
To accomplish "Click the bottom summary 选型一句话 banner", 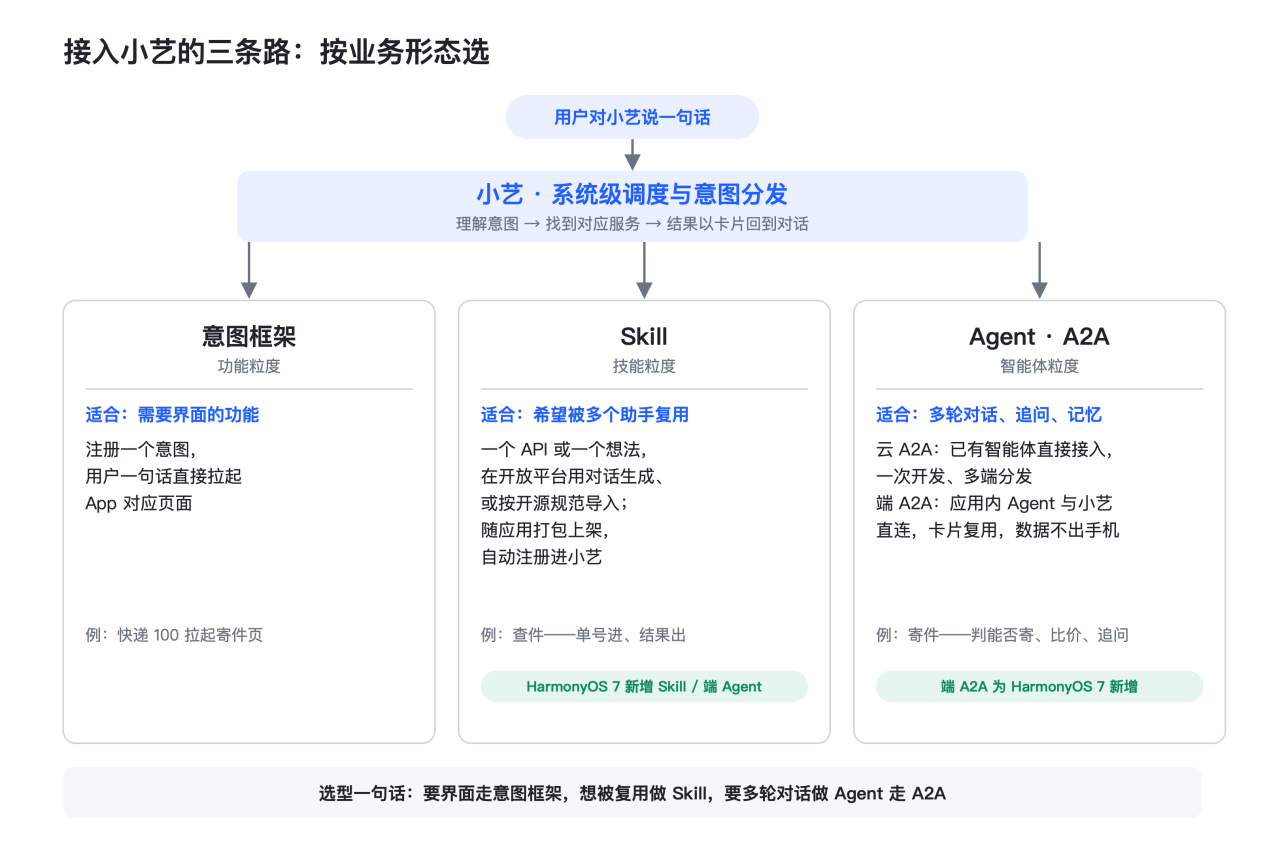I will (632, 793).
